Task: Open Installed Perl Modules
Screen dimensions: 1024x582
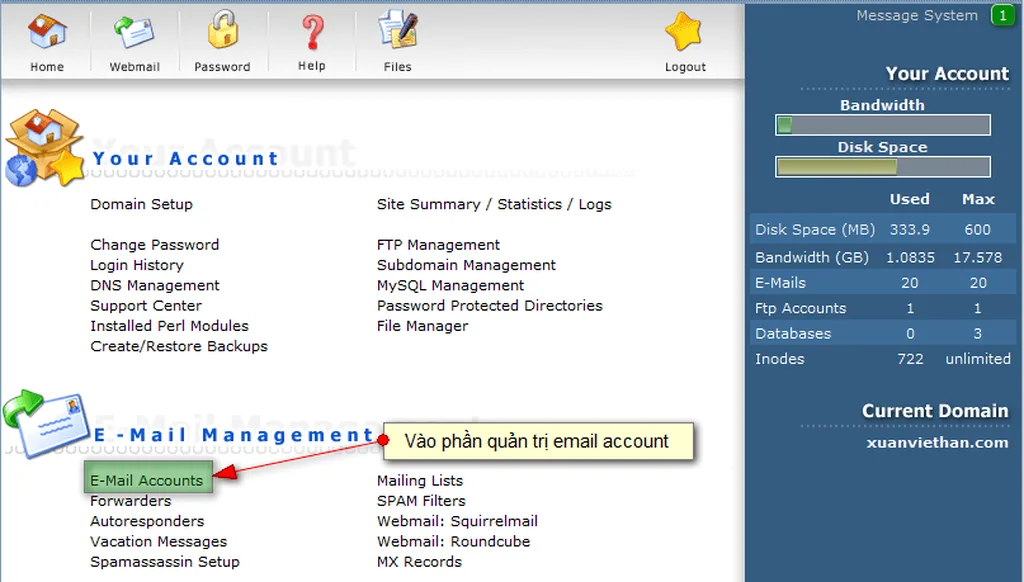Action: coord(169,326)
